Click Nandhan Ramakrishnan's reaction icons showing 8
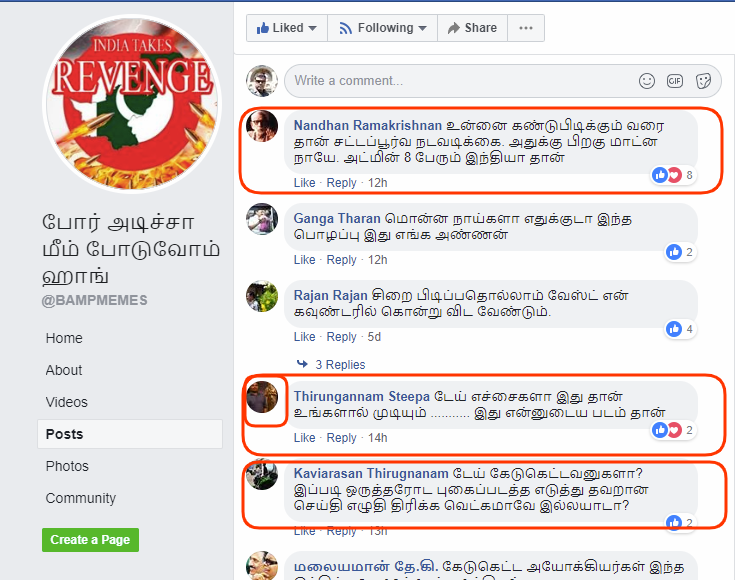The height and width of the screenshot is (580, 735). [x=673, y=175]
